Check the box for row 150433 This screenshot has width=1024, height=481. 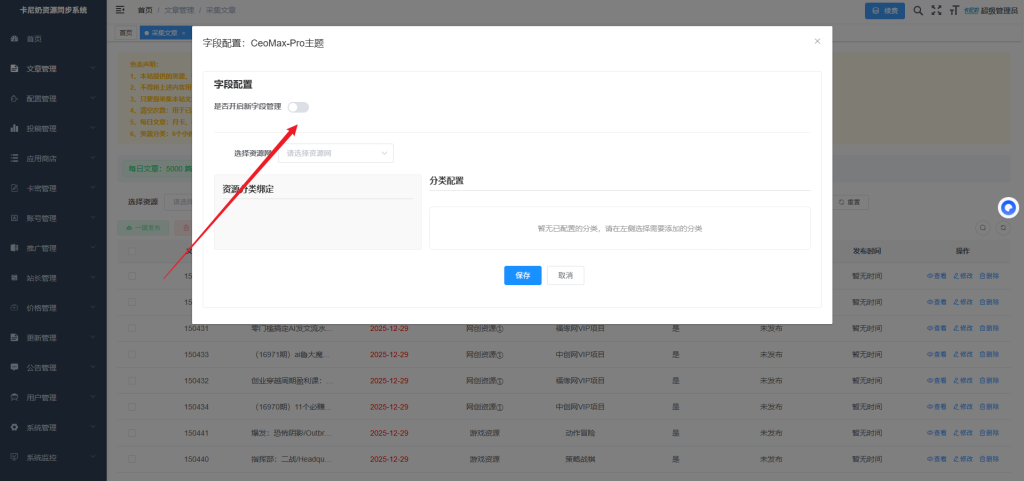click(133, 354)
